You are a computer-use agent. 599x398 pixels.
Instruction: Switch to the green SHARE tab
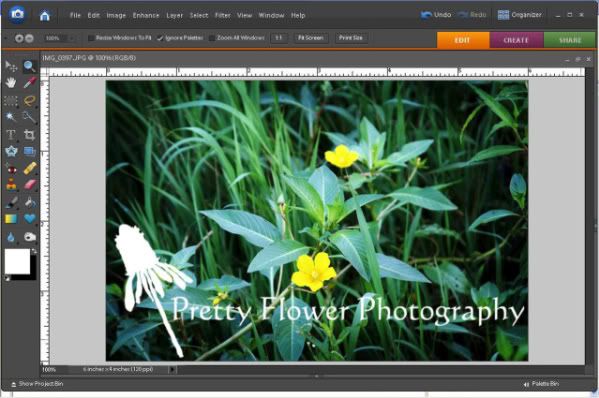[570, 40]
